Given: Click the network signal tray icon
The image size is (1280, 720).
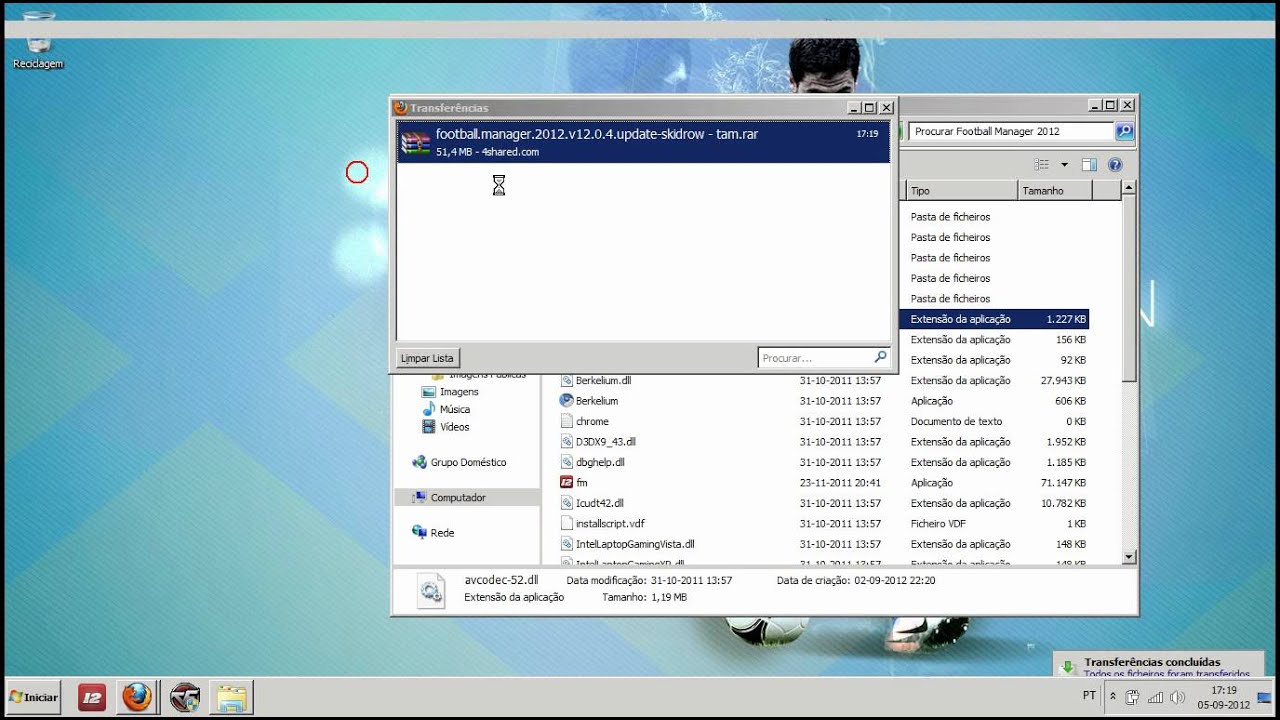Looking at the screenshot, I should [x=1155, y=697].
